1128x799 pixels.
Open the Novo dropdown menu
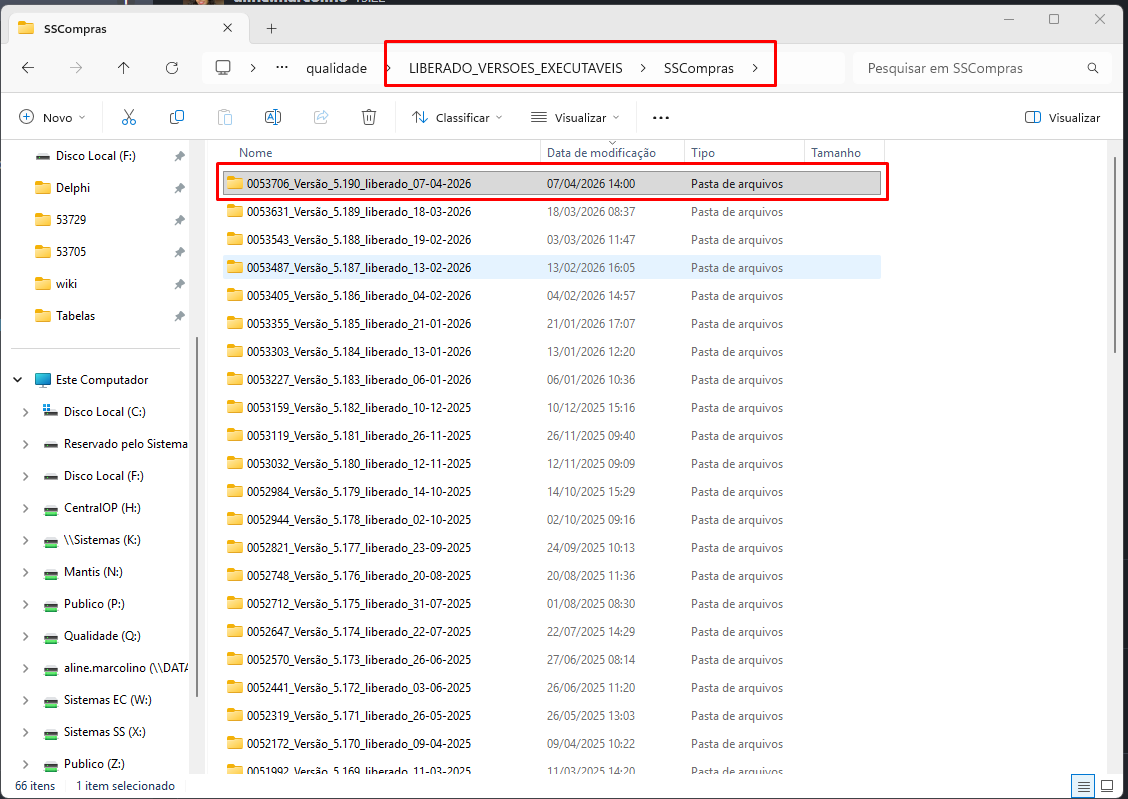pos(53,117)
